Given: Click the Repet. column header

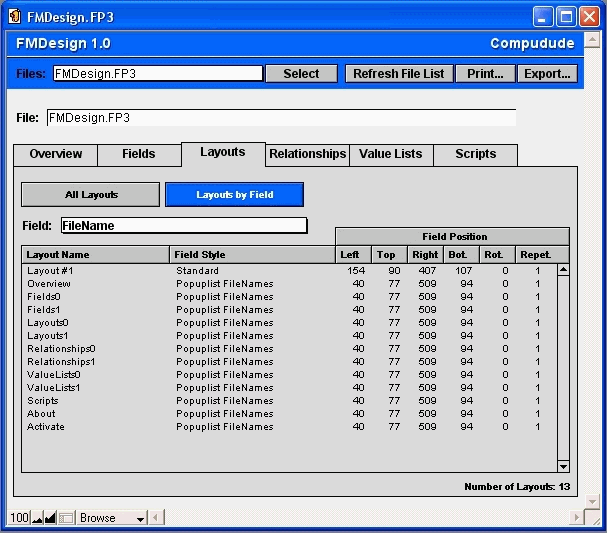Looking at the screenshot, I should click(x=542, y=255).
